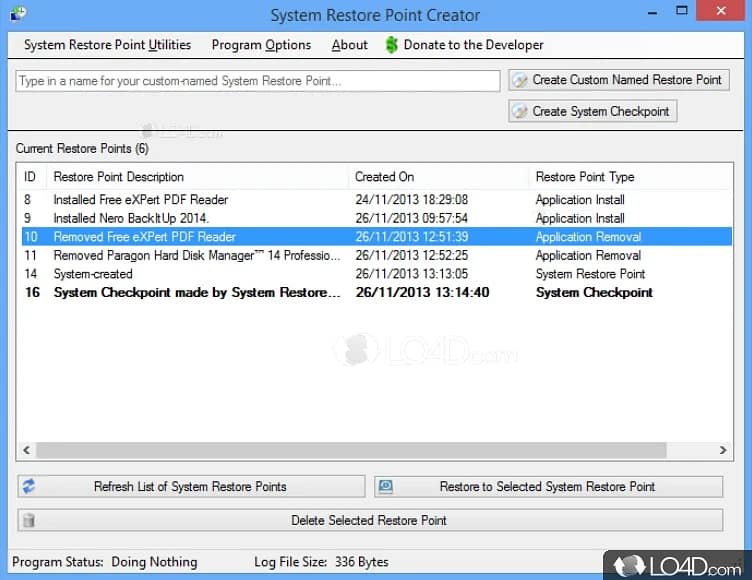This screenshot has height=580, width=752.
Task: Click ID 16 cell
Action: (33, 293)
